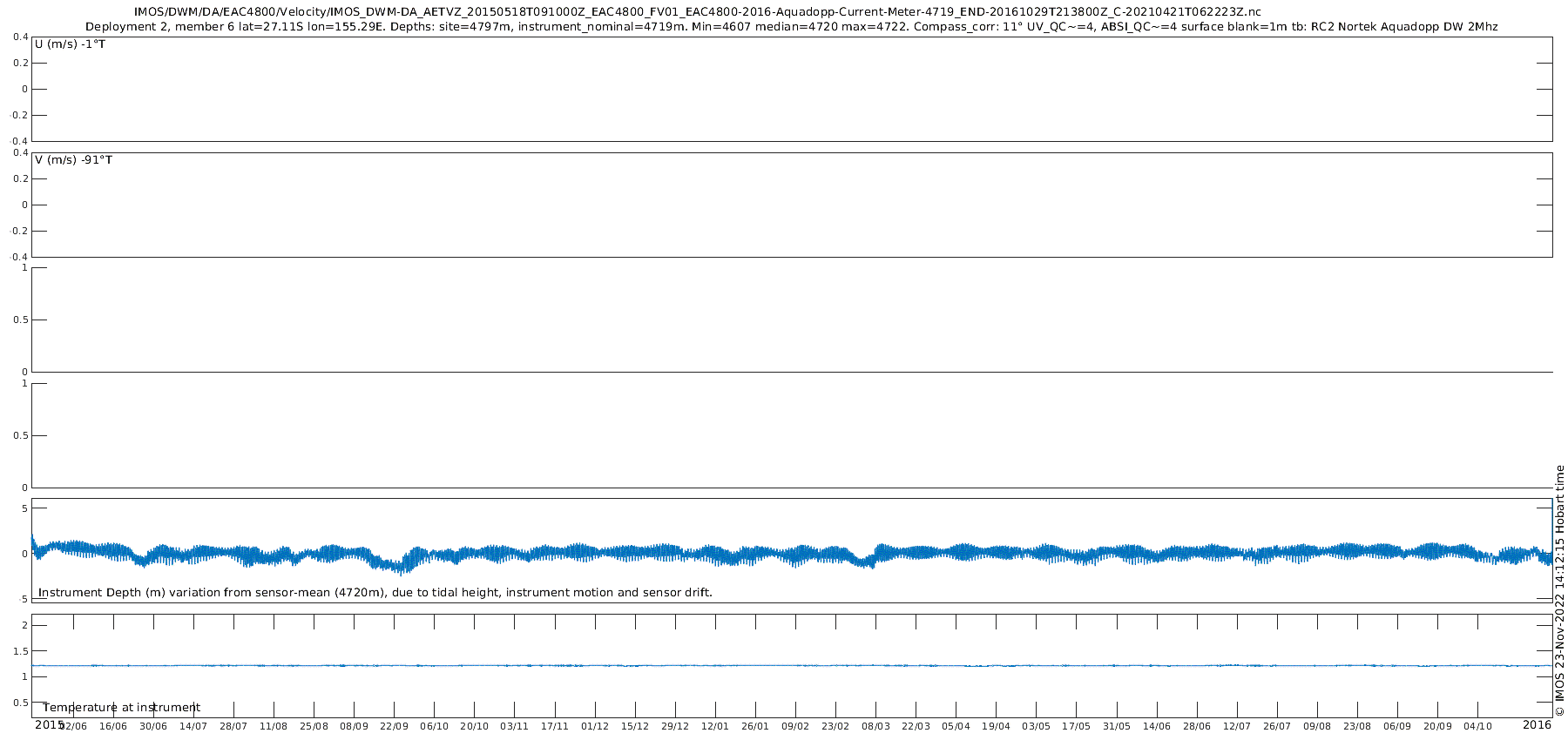Select the 'U (m/s) -1°T' panel label

click(x=70, y=44)
